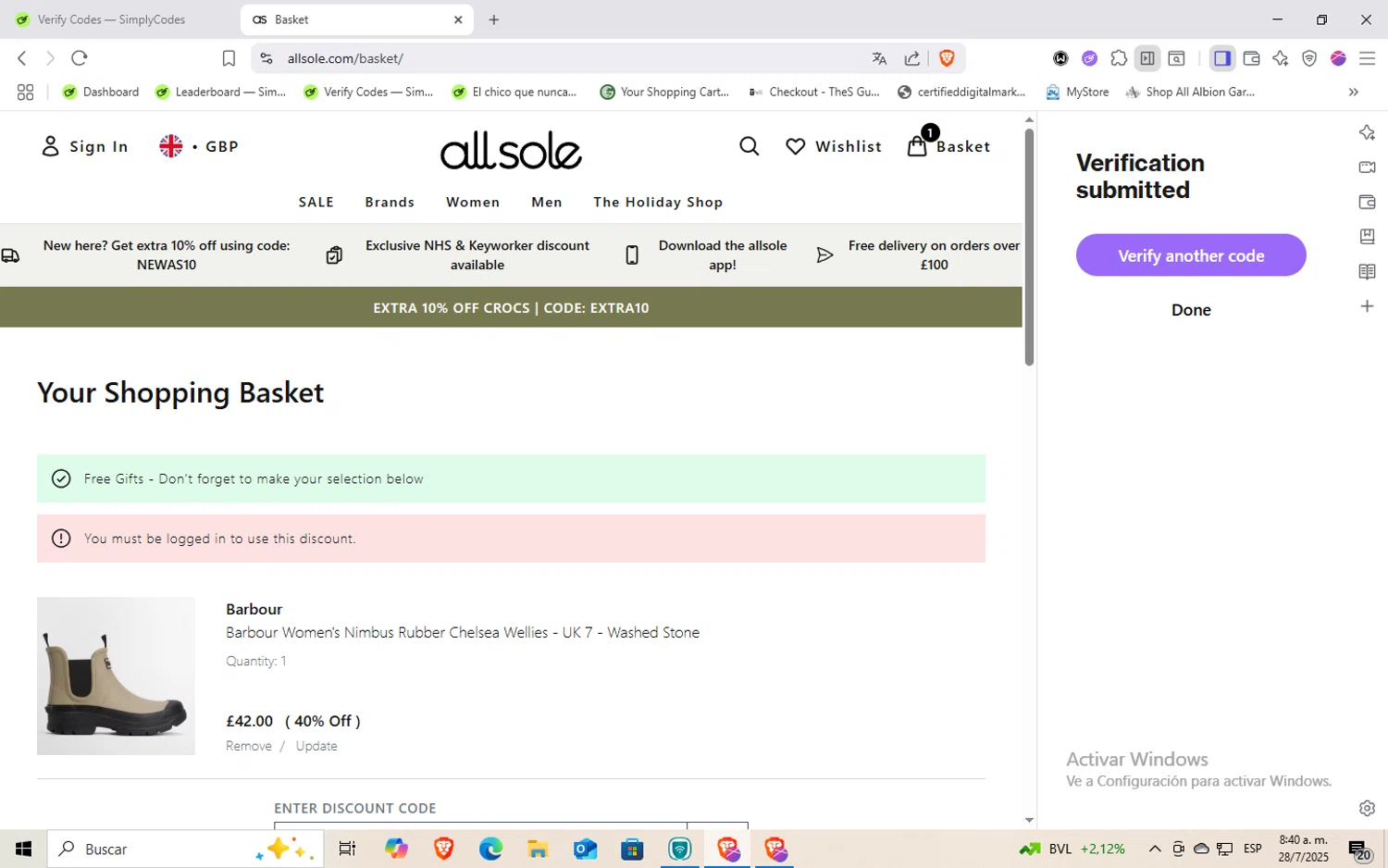
Task: Go back in browser history
Action: point(22,58)
